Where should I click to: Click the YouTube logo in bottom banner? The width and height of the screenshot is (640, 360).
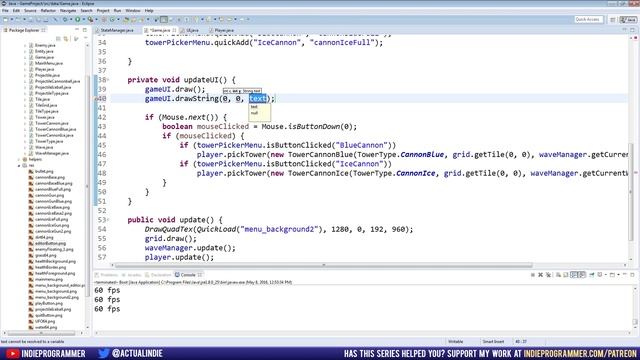point(12,353)
